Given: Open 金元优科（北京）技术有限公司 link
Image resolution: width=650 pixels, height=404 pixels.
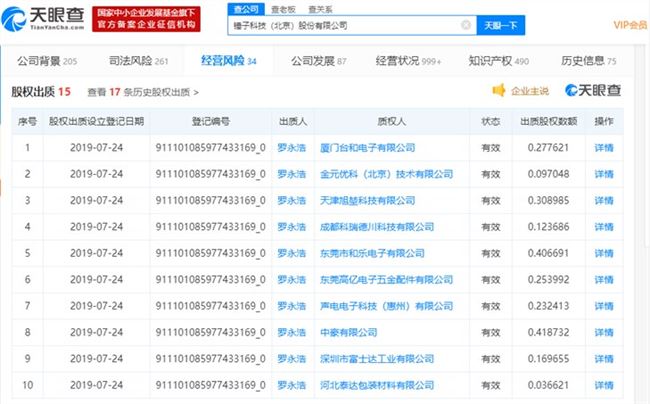Looking at the screenshot, I should (x=386, y=174).
